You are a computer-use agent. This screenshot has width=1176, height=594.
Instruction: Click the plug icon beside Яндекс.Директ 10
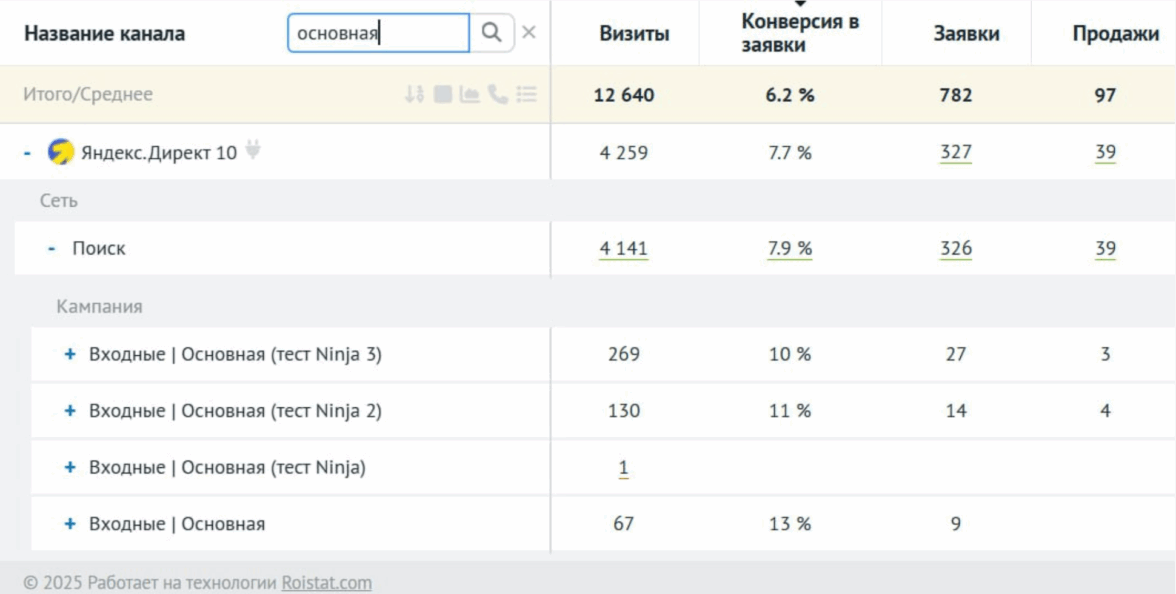click(x=253, y=151)
